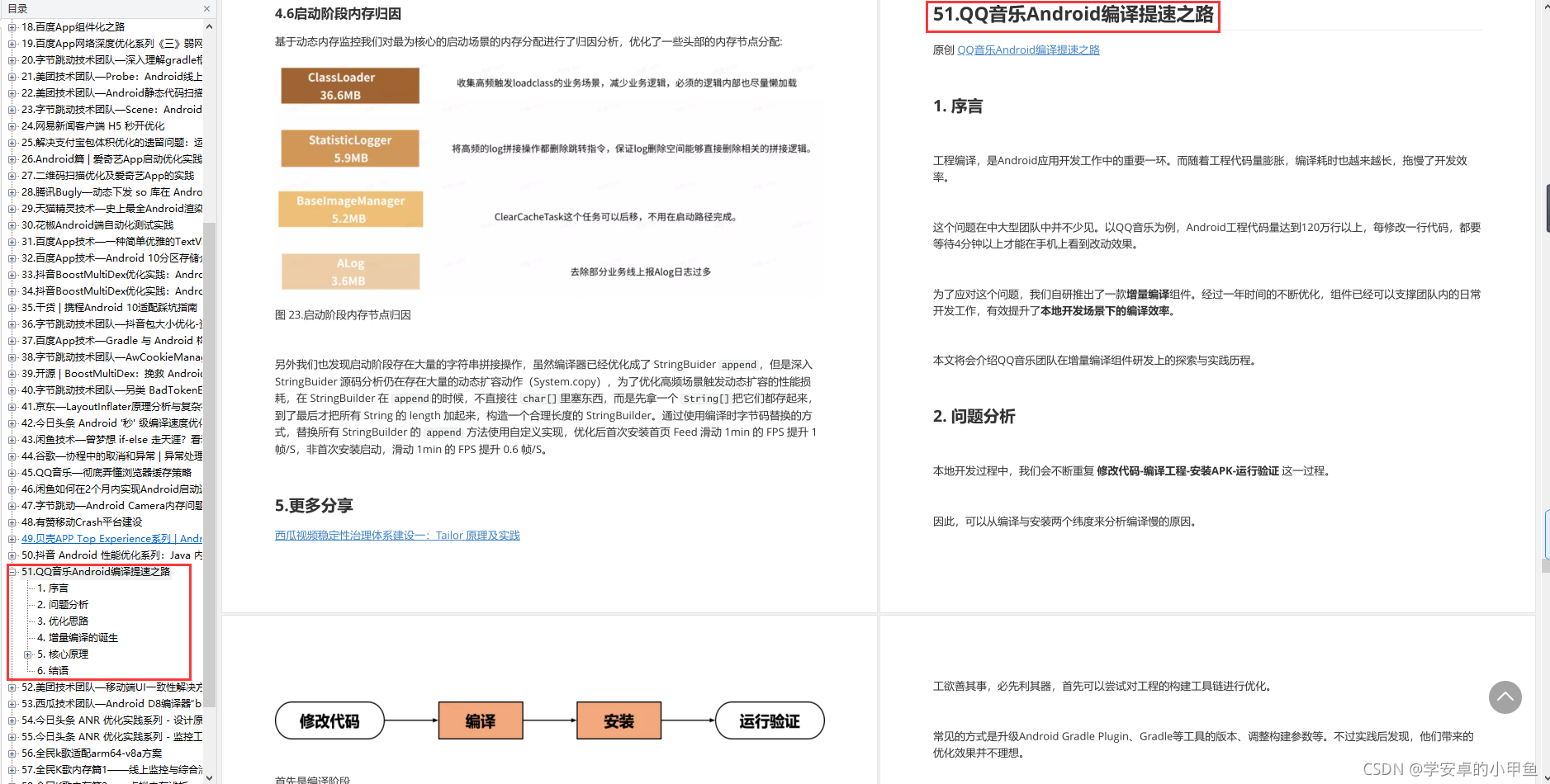Screen dimensions: 1550x784
Task: Select 28.腾讯Bugly—动态下发 so 库 entry
Action: [x=111, y=192]
